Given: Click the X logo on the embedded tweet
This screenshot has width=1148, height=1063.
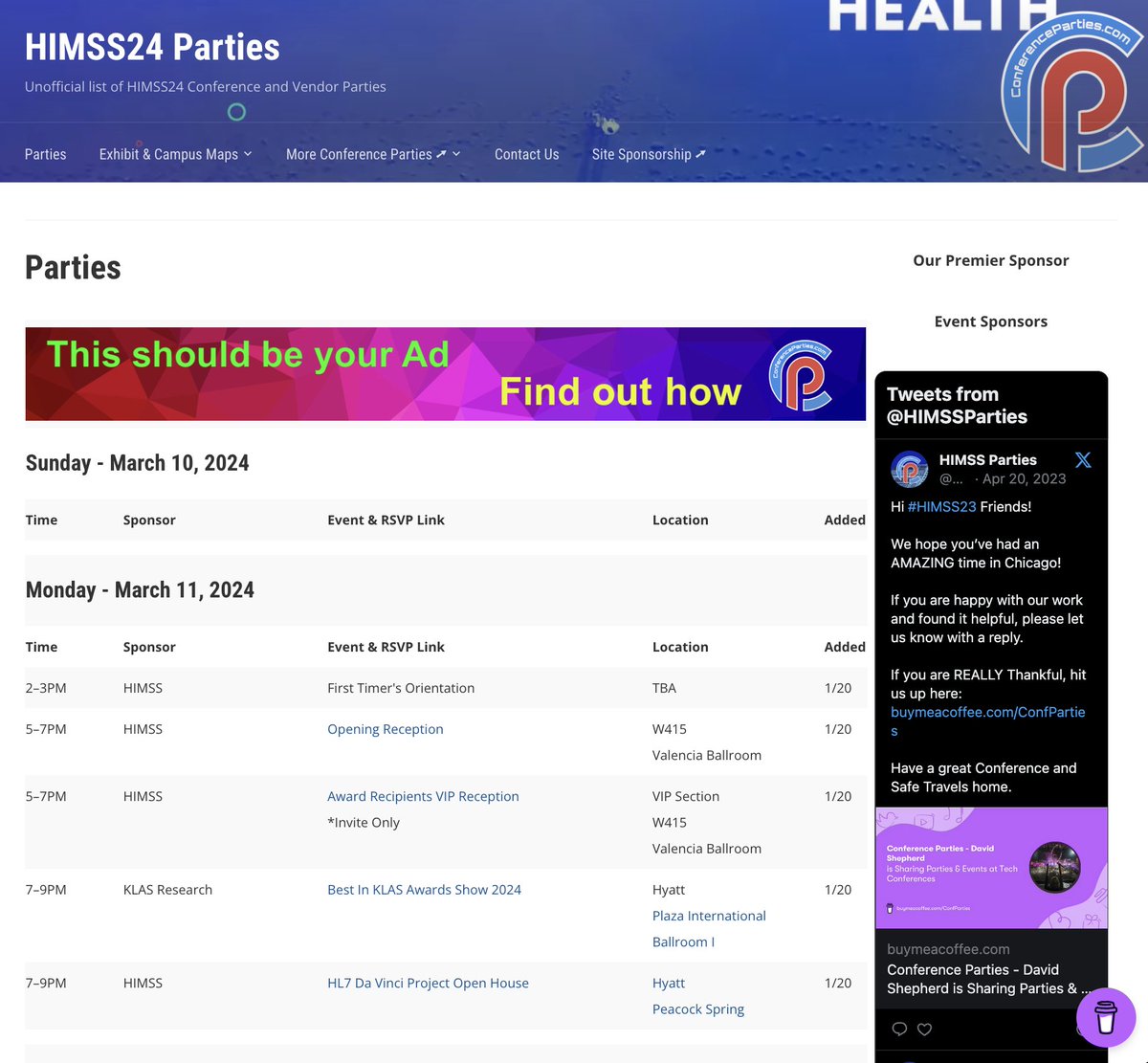Looking at the screenshot, I should (1082, 460).
